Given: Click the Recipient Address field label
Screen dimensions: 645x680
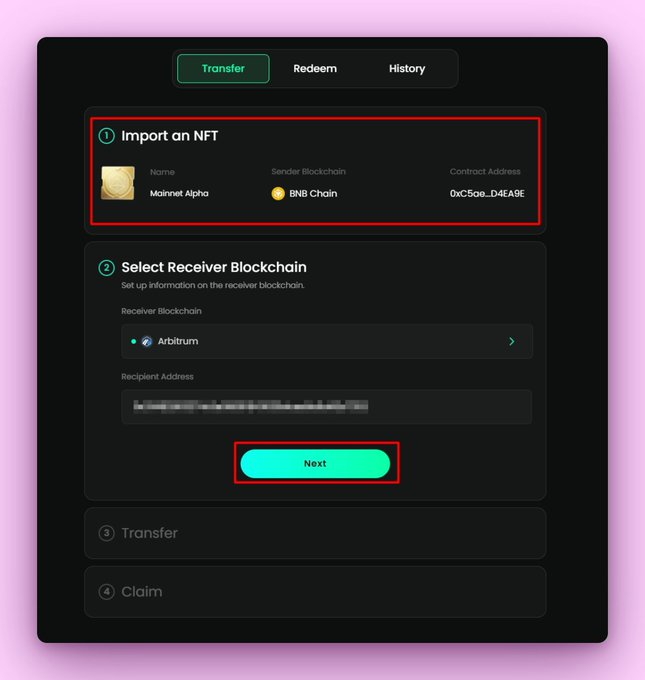Looking at the screenshot, I should point(157,376).
